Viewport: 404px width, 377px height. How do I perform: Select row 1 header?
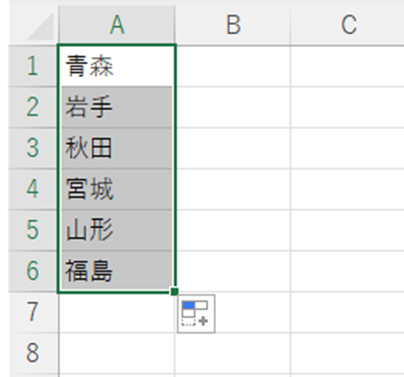[x=33, y=66]
